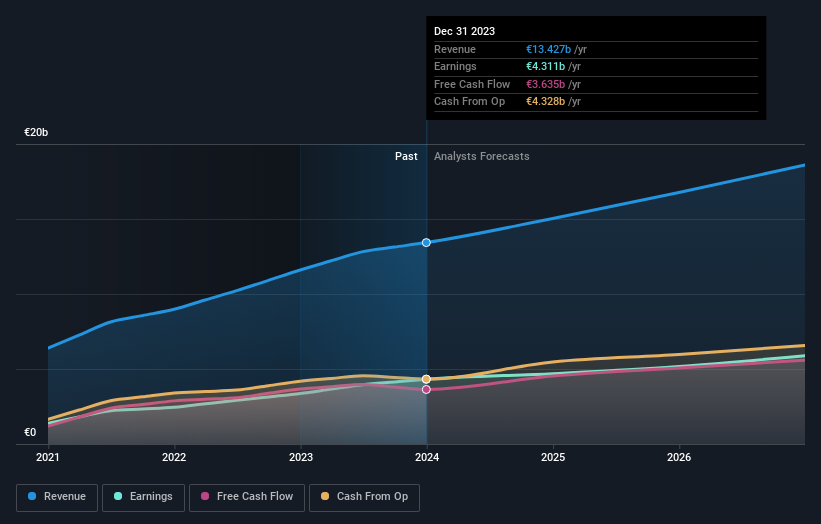Toggle the Earnings series in the legend
This screenshot has height=524, width=821.
pos(143,497)
